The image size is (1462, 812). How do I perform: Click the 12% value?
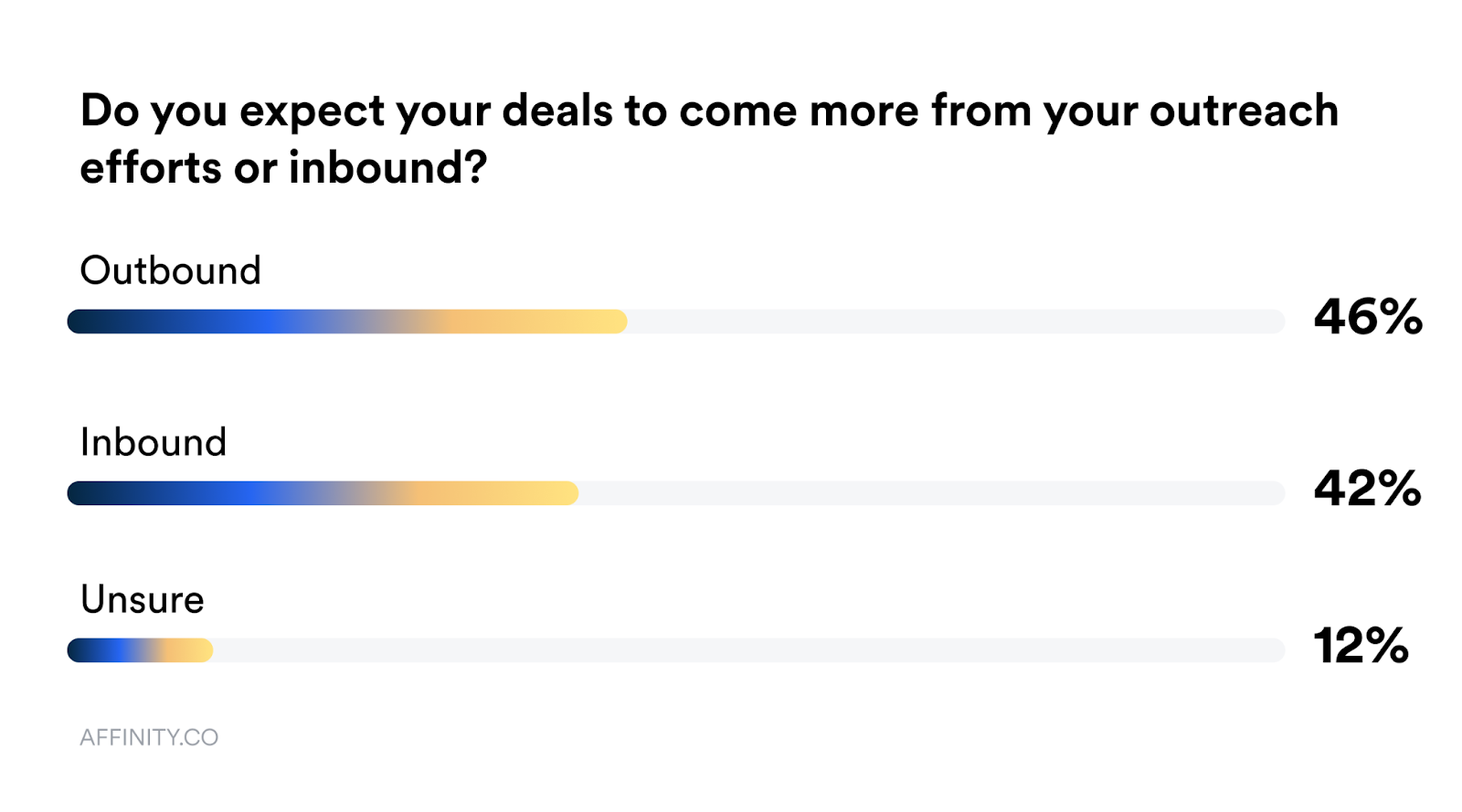pyautogui.click(x=1361, y=646)
